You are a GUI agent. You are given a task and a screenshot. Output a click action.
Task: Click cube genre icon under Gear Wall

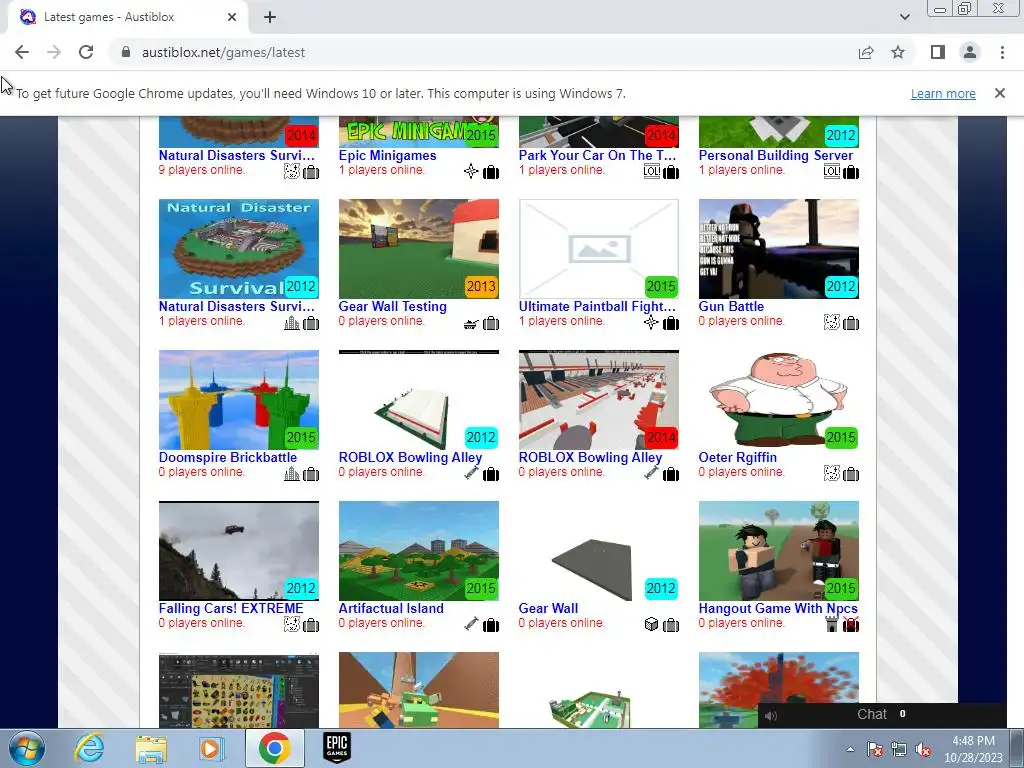tap(651, 624)
